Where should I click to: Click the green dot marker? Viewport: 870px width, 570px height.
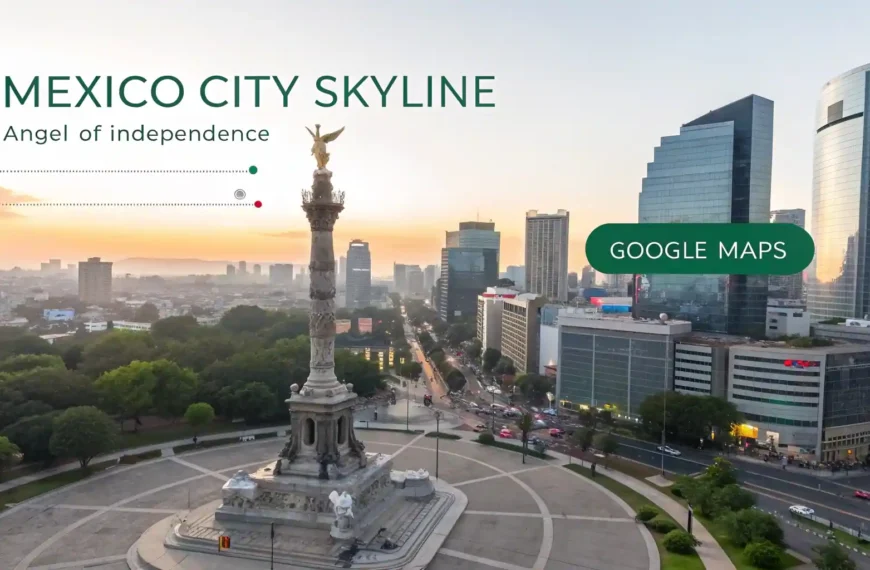click(x=253, y=170)
